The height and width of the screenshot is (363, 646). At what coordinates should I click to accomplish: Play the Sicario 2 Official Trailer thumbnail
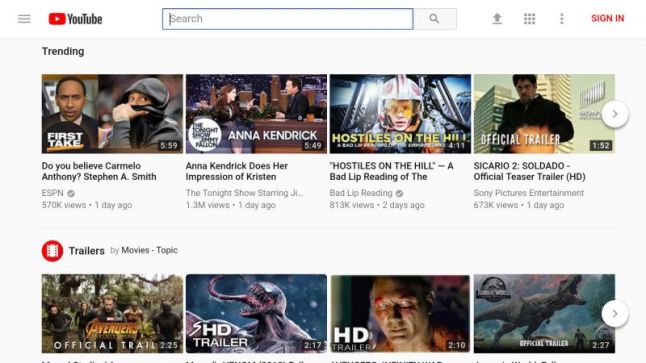coord(544,114)
